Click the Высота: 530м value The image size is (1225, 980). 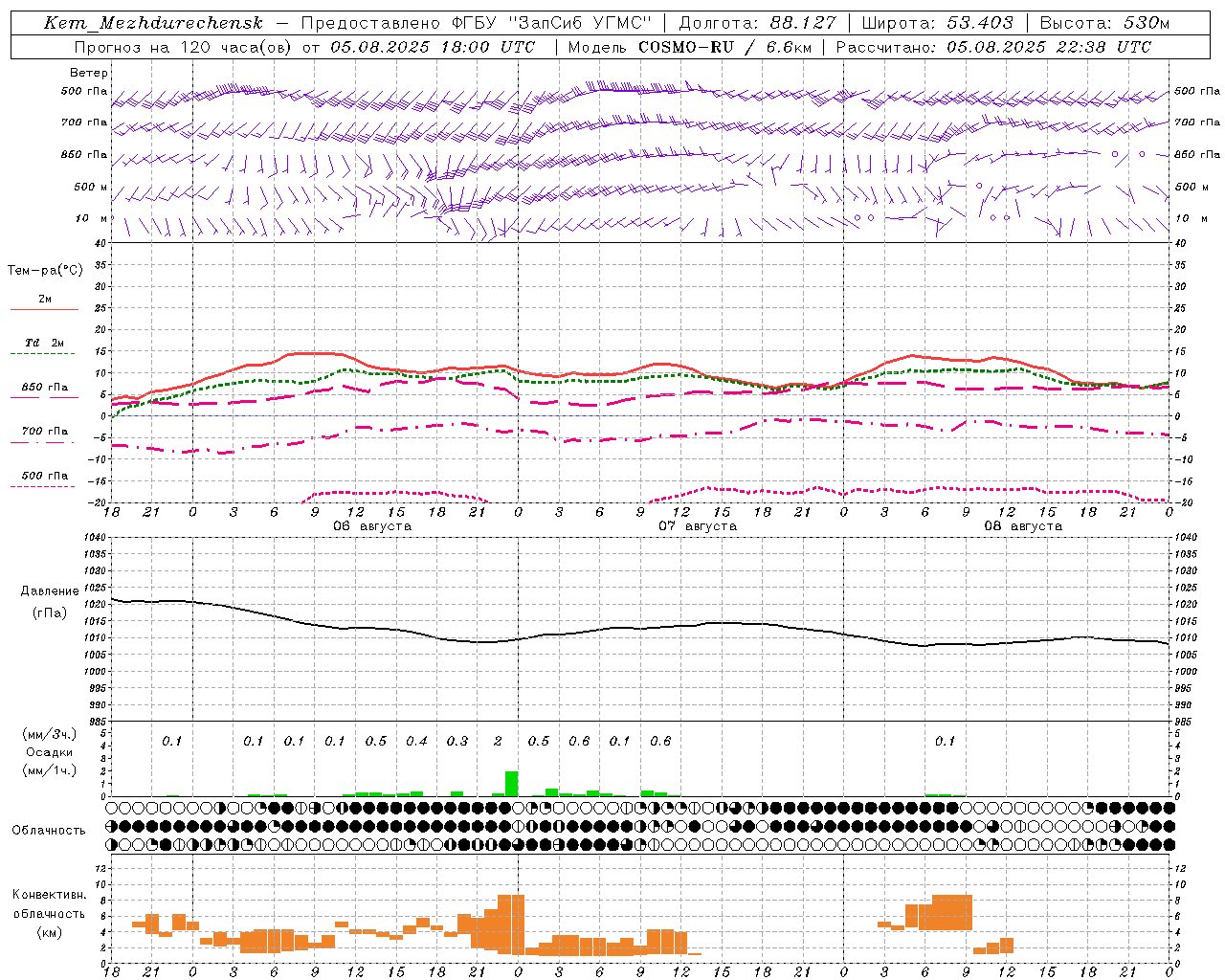[x=1104, y=23]
